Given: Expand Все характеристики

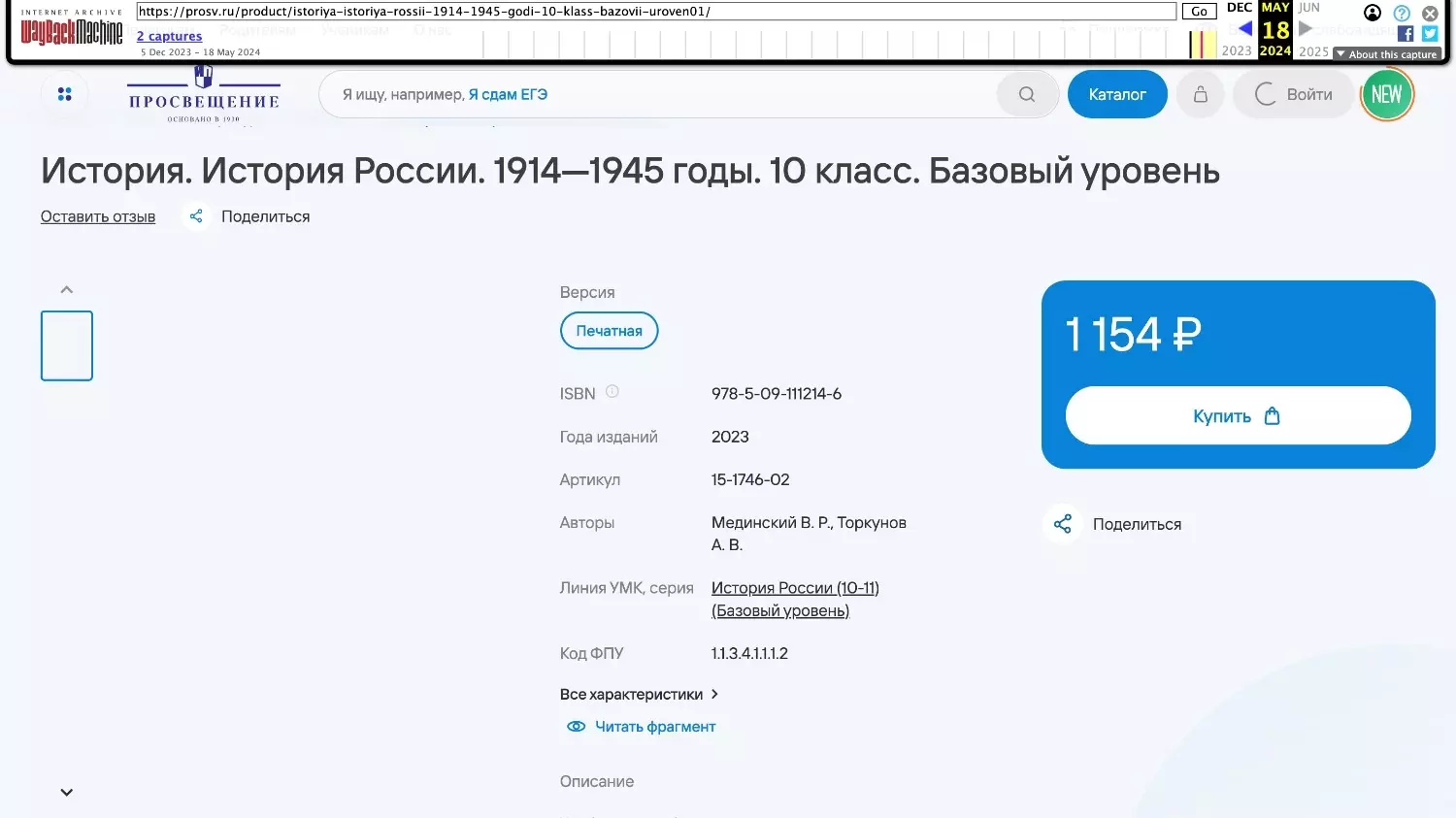Looking at the screenshot, I should (639, 694).
